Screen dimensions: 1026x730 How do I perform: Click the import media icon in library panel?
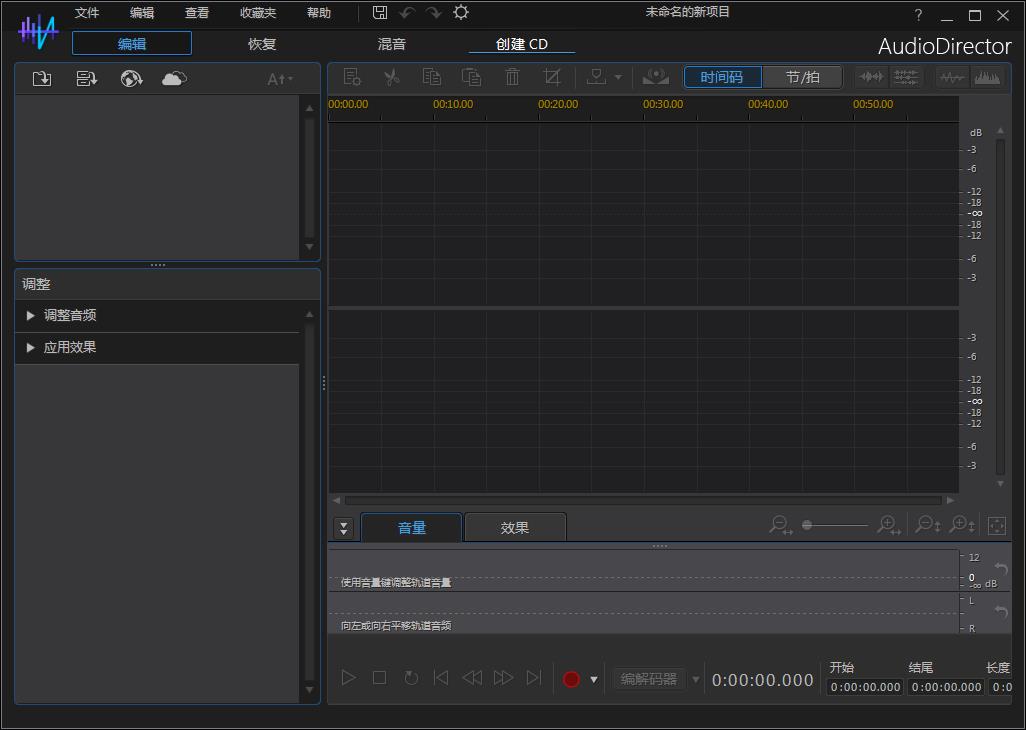coord(41,79)
